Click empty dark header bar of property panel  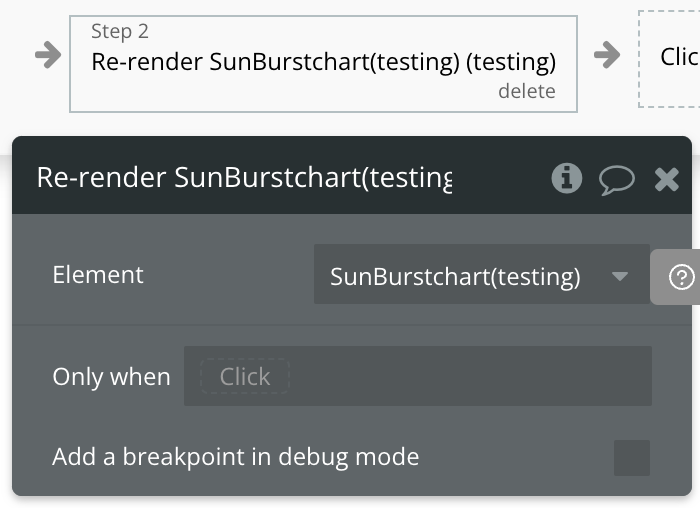tap(500, 178)
